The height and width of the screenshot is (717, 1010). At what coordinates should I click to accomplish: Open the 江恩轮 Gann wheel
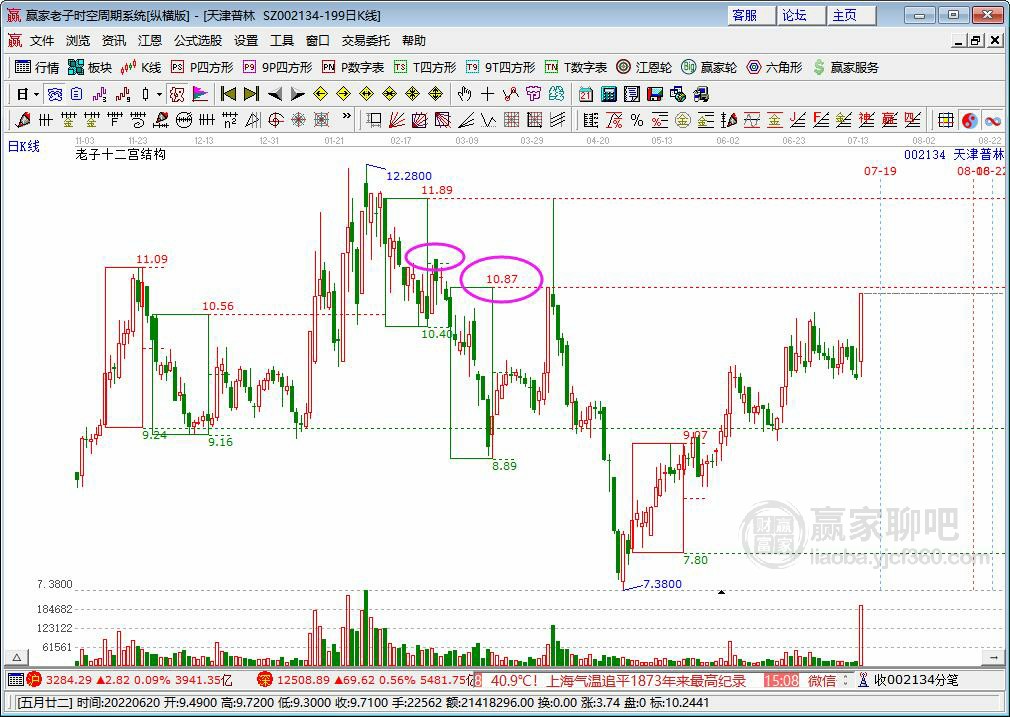click(x=644, y=67)
